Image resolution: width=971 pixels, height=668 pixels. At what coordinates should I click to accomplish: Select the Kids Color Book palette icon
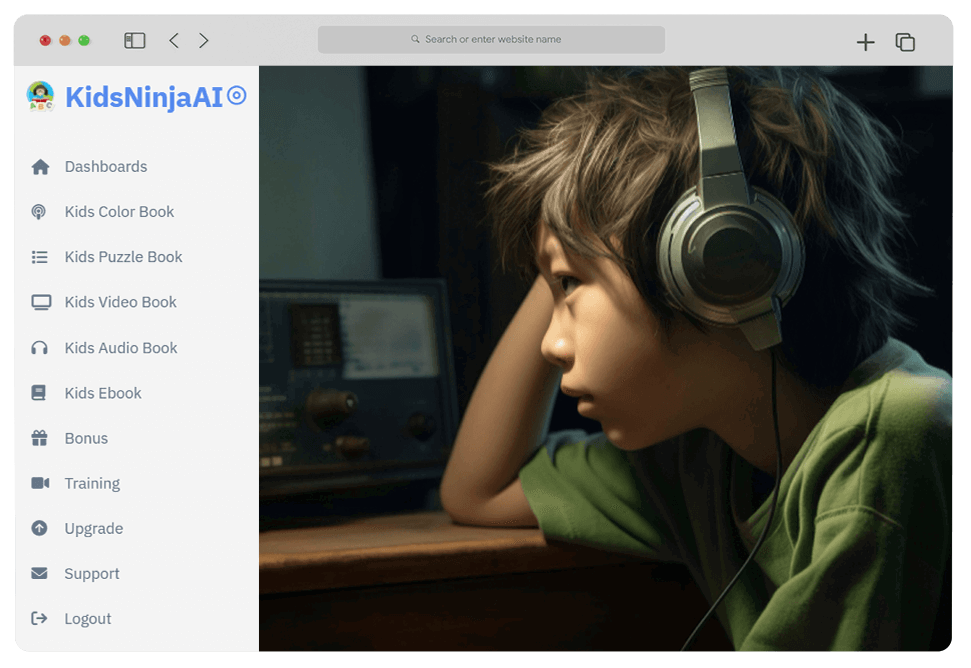coord(39,212)
